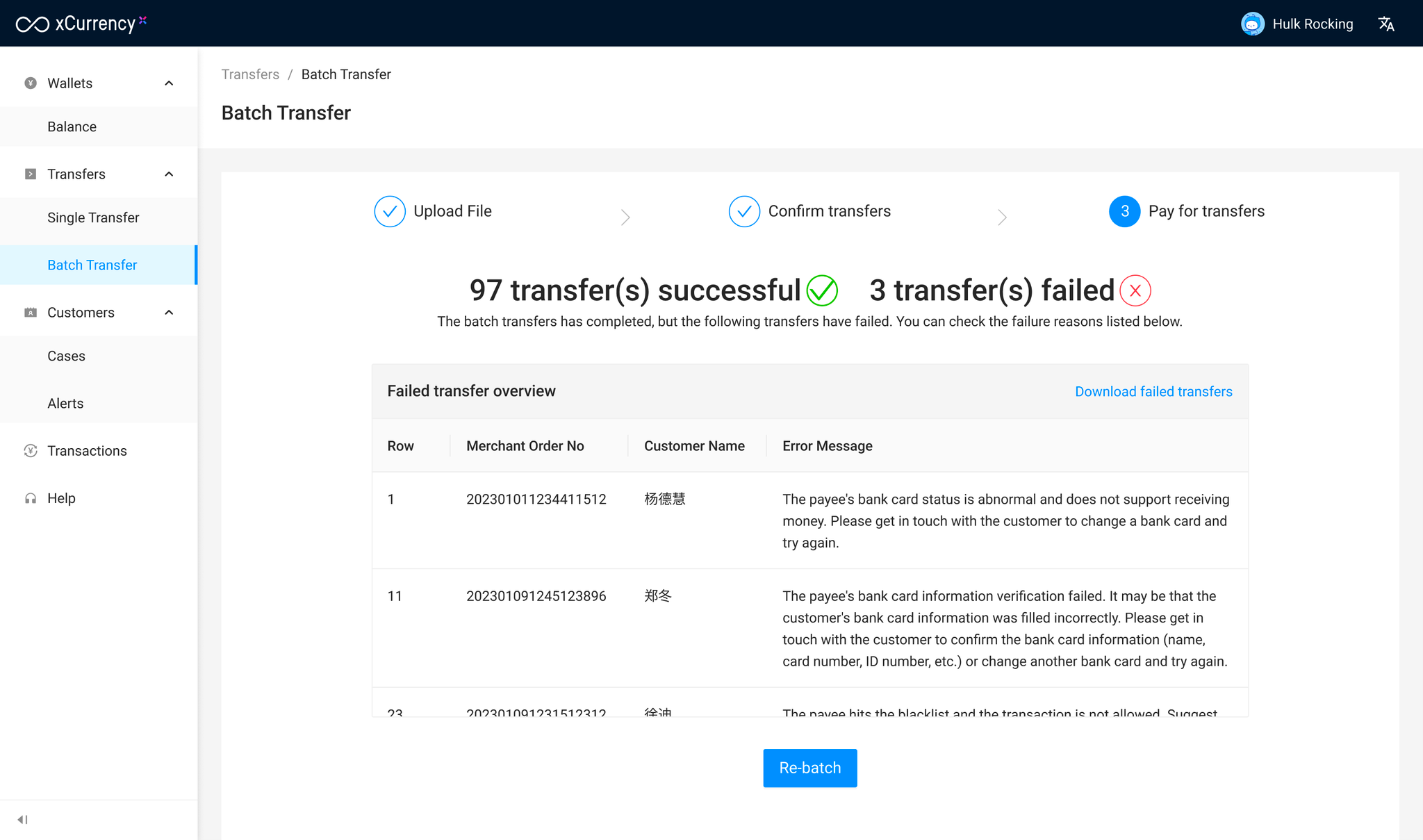Collapse the sidebar with bottom arrow icon
1423x840 pixels.
(x=23, y=820)
